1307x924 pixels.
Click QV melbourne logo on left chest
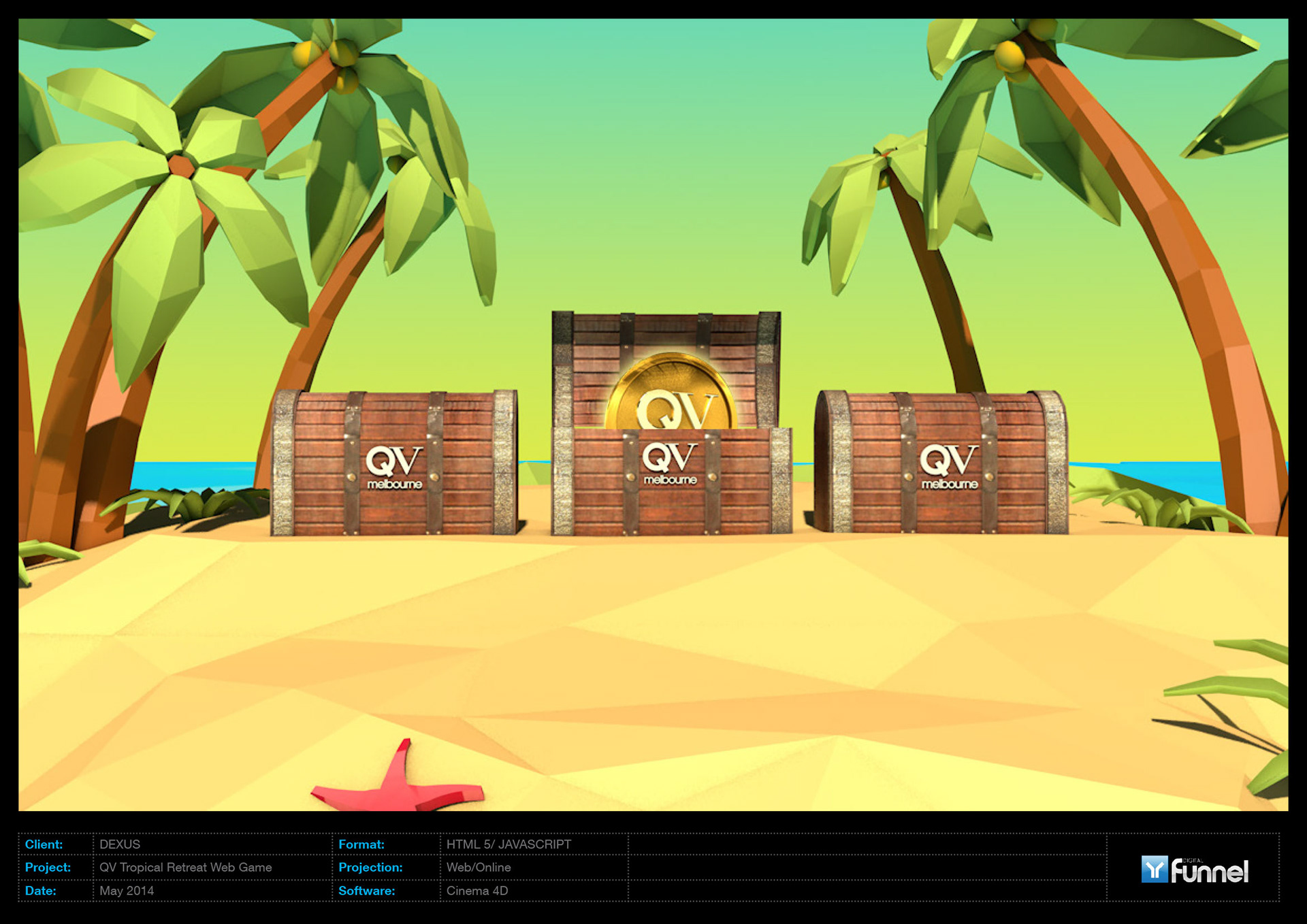pos(394,467)
